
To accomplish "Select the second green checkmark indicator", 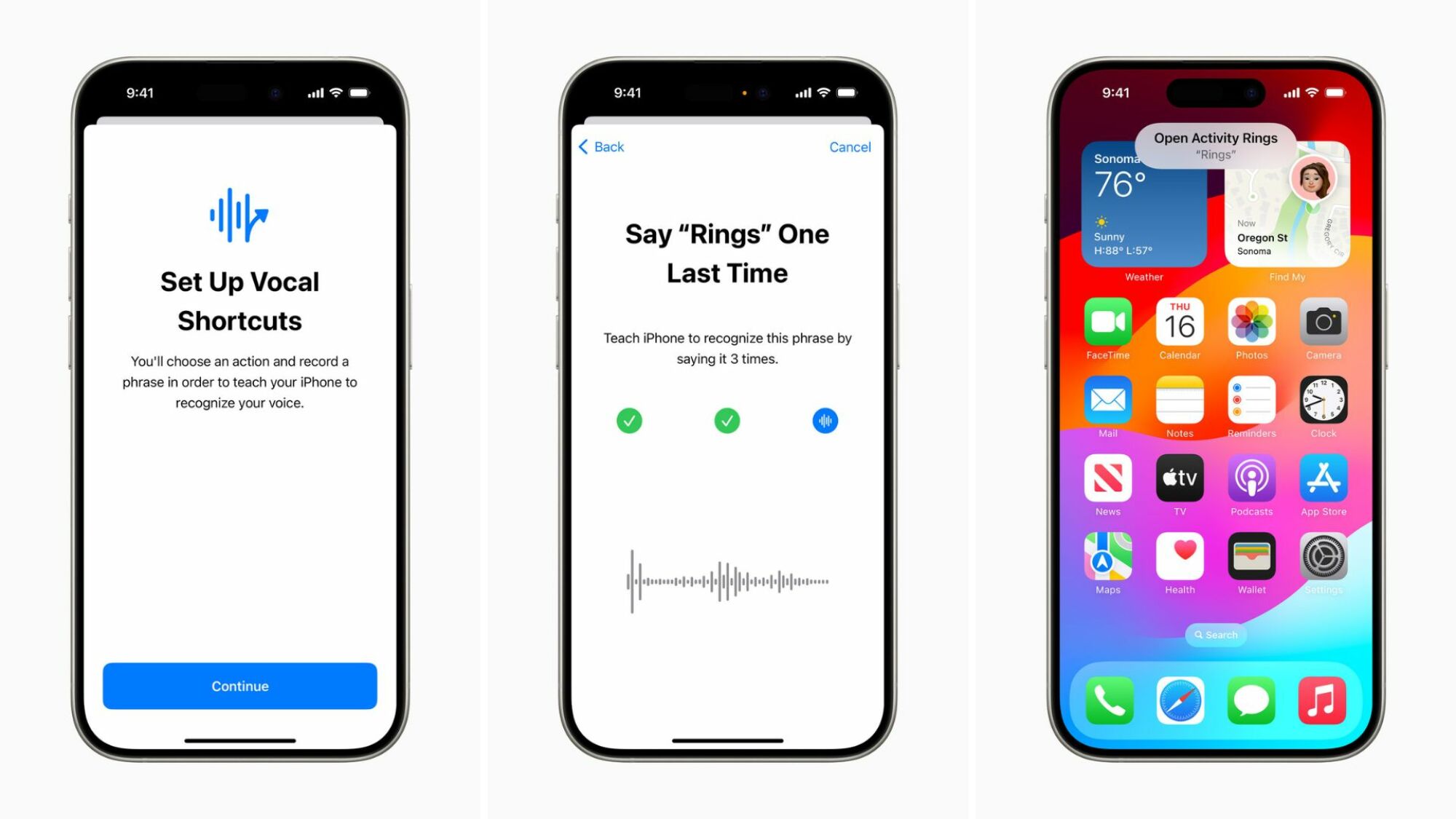I will coord(727,421).
